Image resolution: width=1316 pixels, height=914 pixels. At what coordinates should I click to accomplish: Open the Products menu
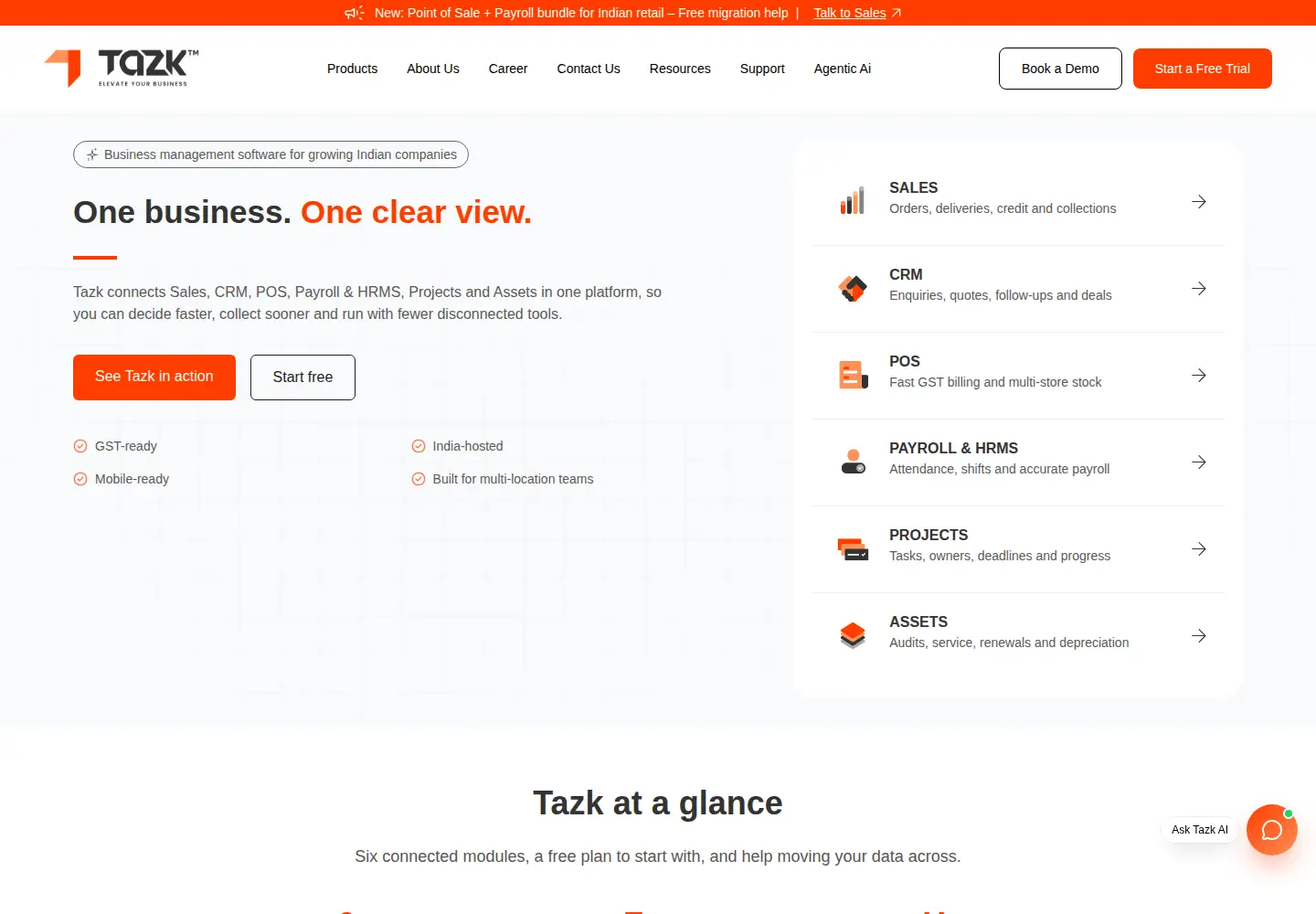(x=352, y=69)
